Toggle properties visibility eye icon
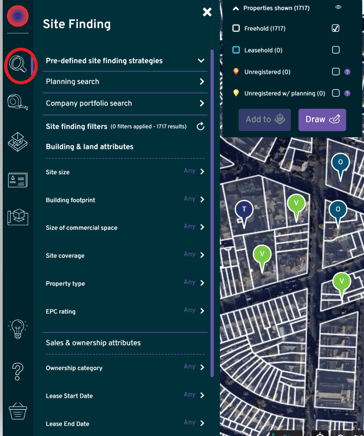 [x=338, y=7]
